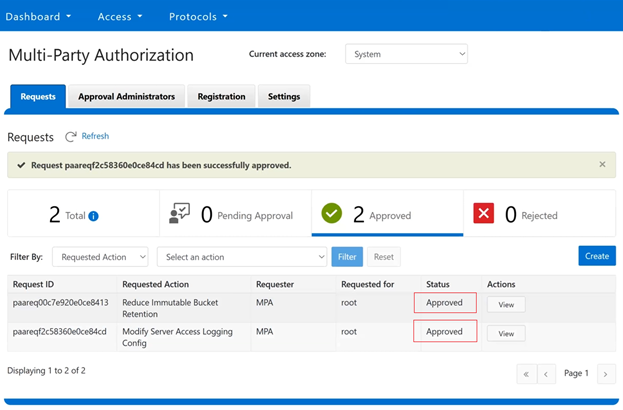Dismiss the success notification banner
623x410 pixels.
(602, 164)
